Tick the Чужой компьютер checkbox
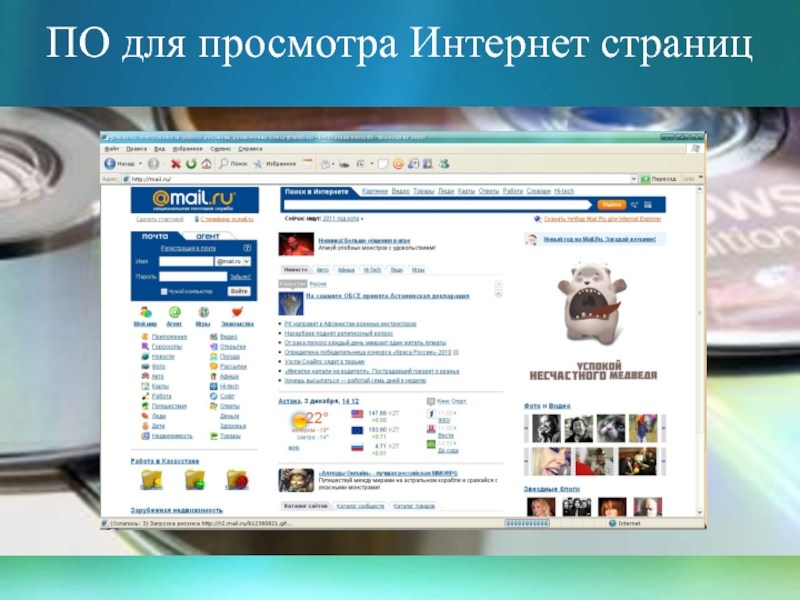 click(164, 291)
